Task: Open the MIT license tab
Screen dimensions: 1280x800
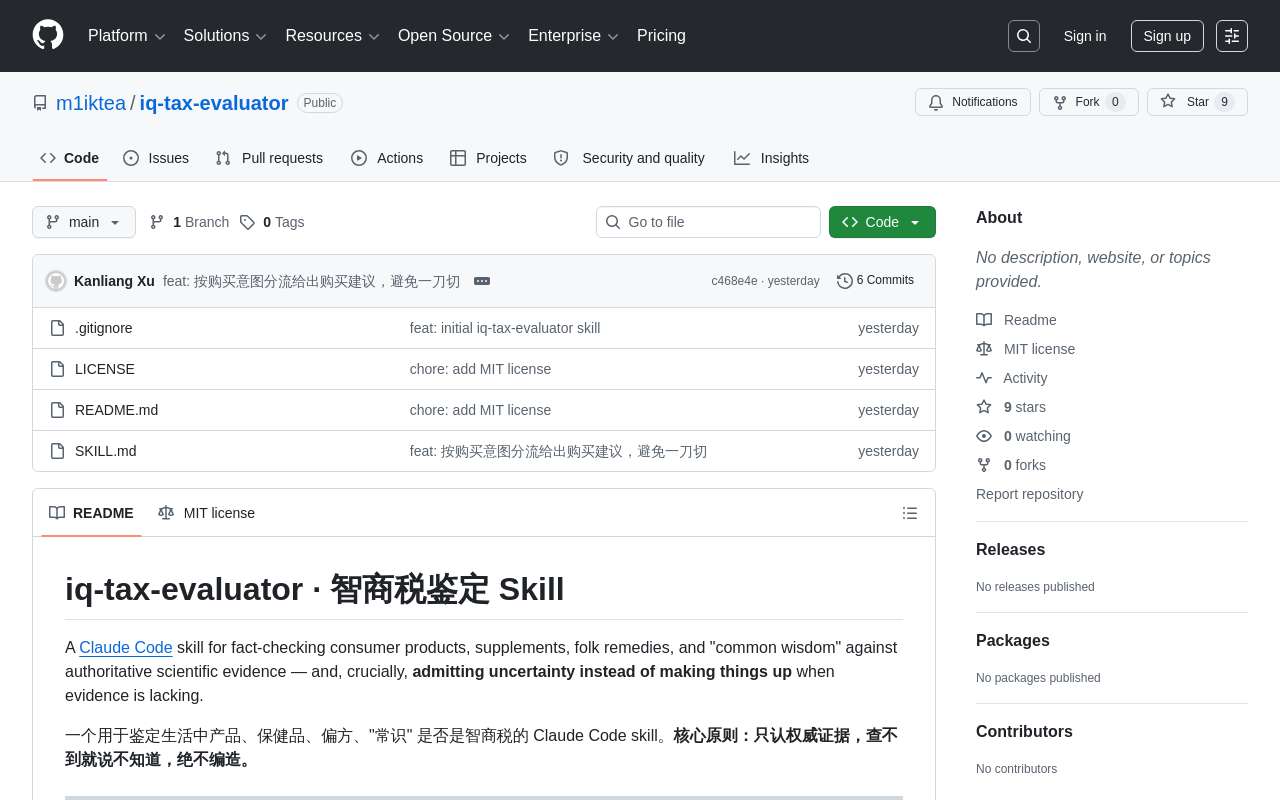Action: tap(207, 513)
